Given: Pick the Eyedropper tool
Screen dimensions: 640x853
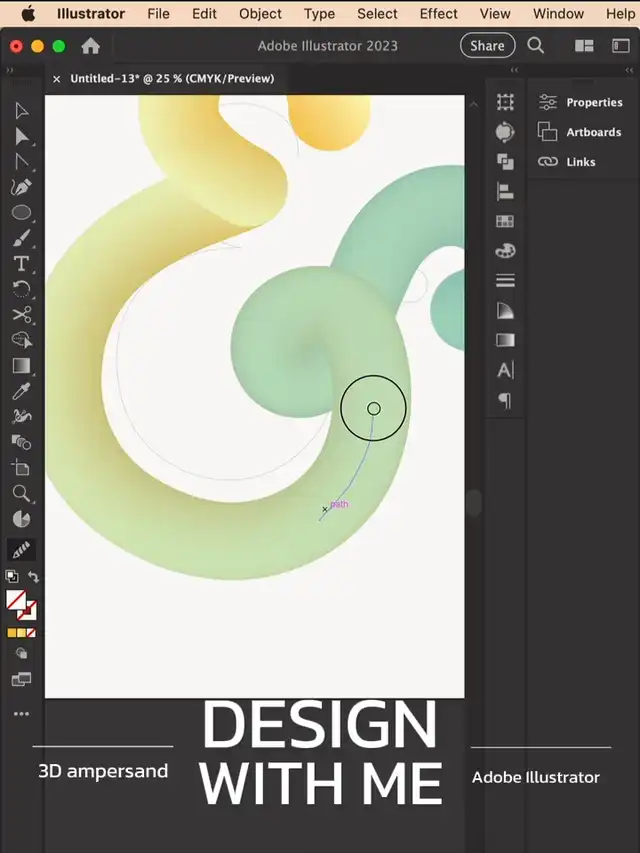Looking at the screenshot, I should (x=21, y=391).
